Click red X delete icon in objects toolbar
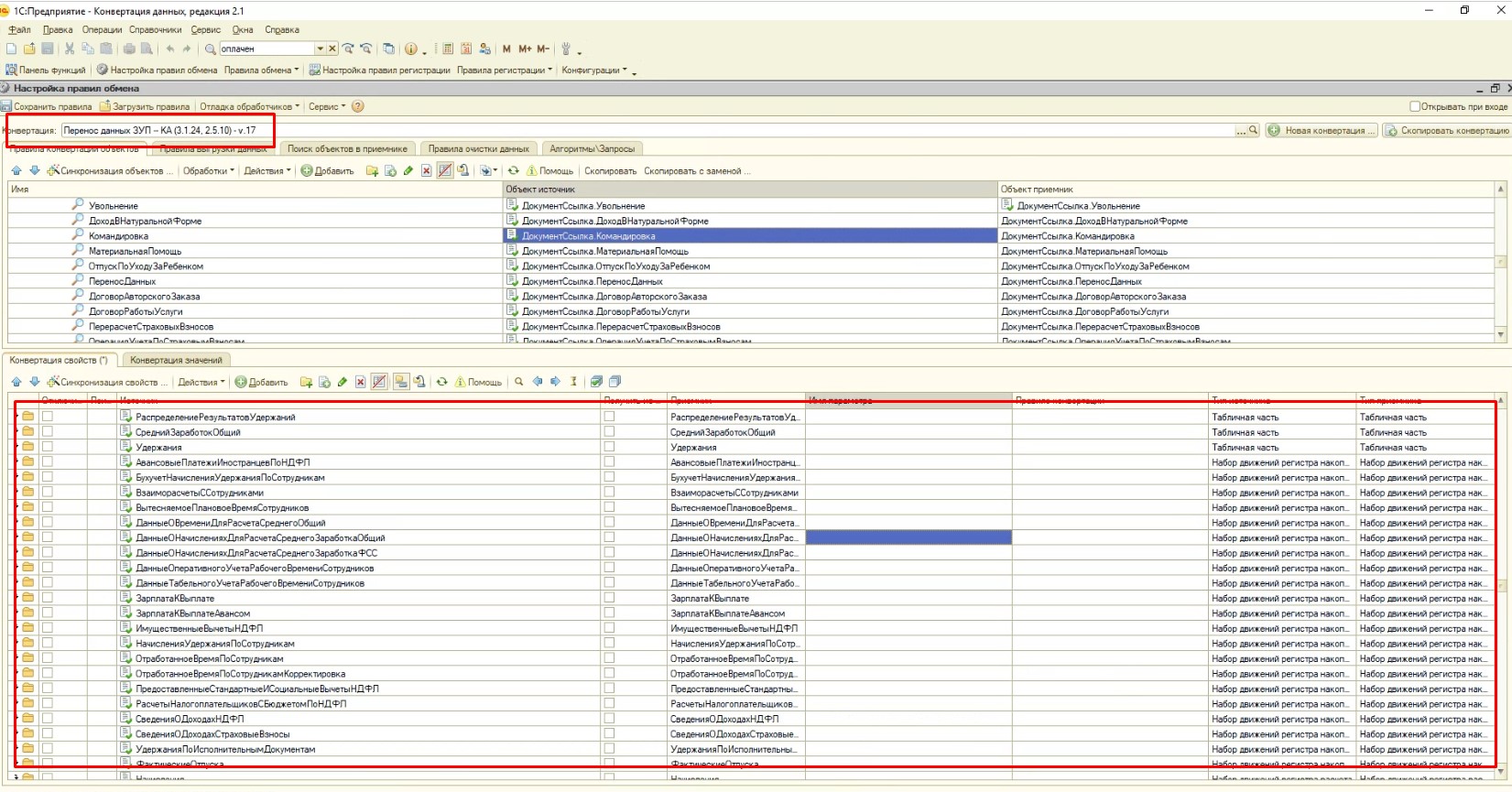1512x792 pixels. coord(427,170)
